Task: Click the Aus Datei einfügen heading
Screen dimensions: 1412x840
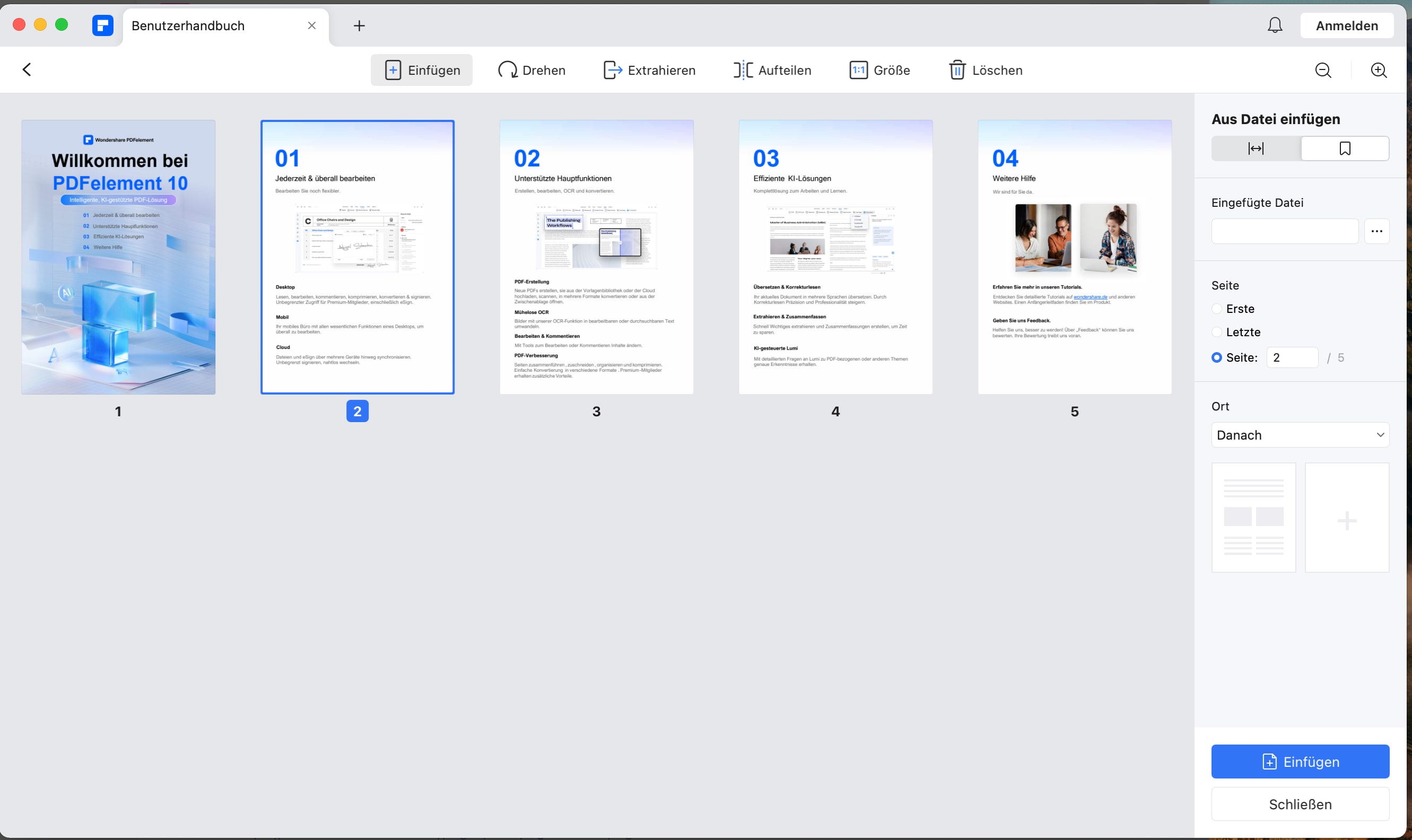Action: click(1276, 119)
